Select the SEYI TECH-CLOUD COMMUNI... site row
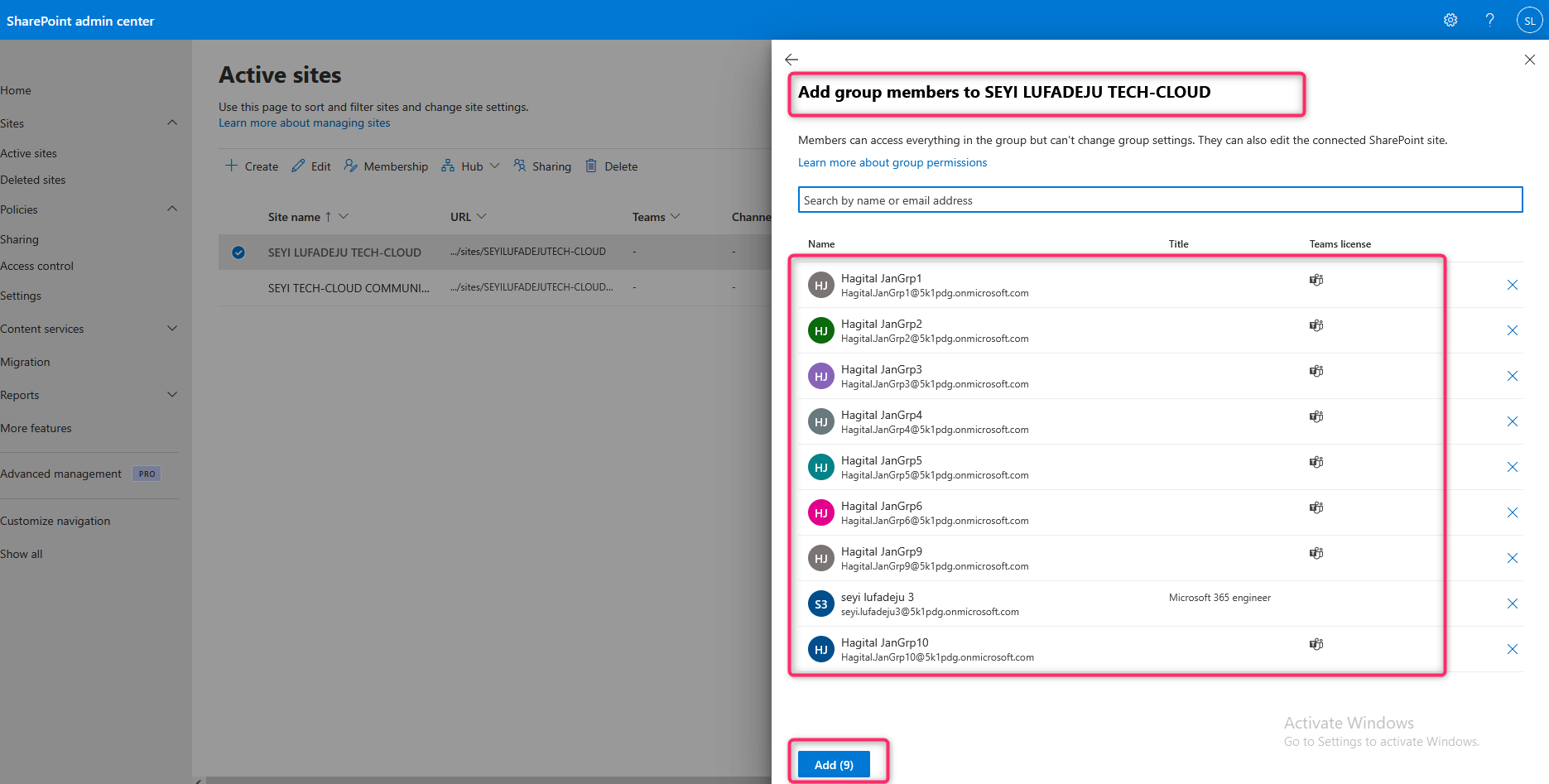The height and width of the screenshot is (784, 1549). click(495, 288)
